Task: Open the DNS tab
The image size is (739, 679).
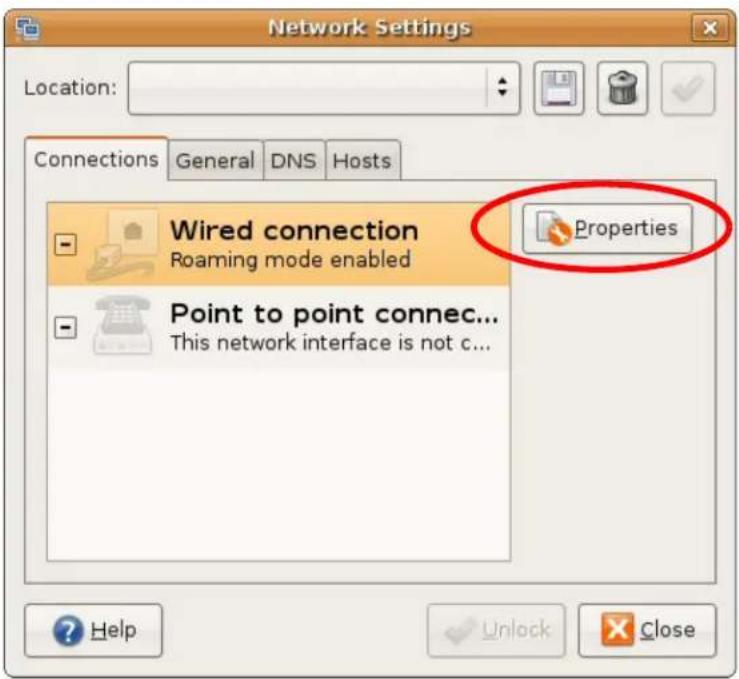Action: point(294,161)
